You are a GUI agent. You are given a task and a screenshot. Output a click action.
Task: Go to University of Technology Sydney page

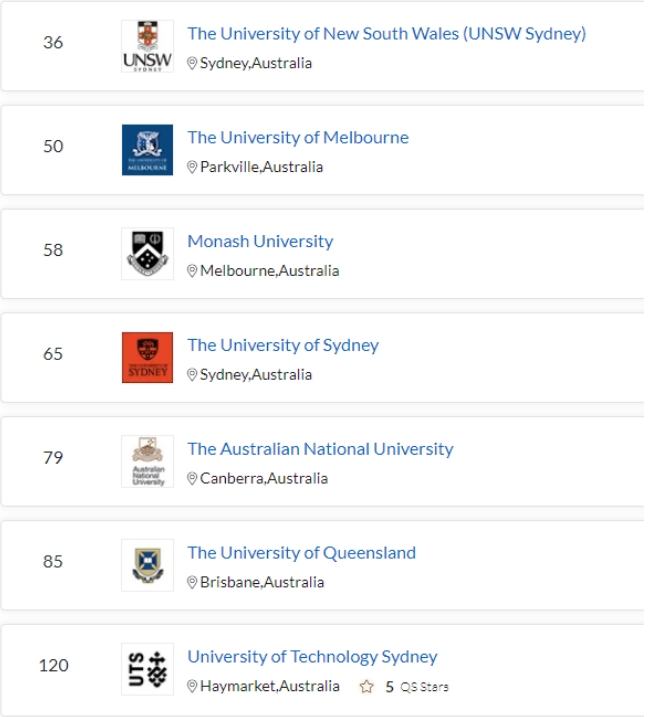pyautogui.click(x=312, y=657)
